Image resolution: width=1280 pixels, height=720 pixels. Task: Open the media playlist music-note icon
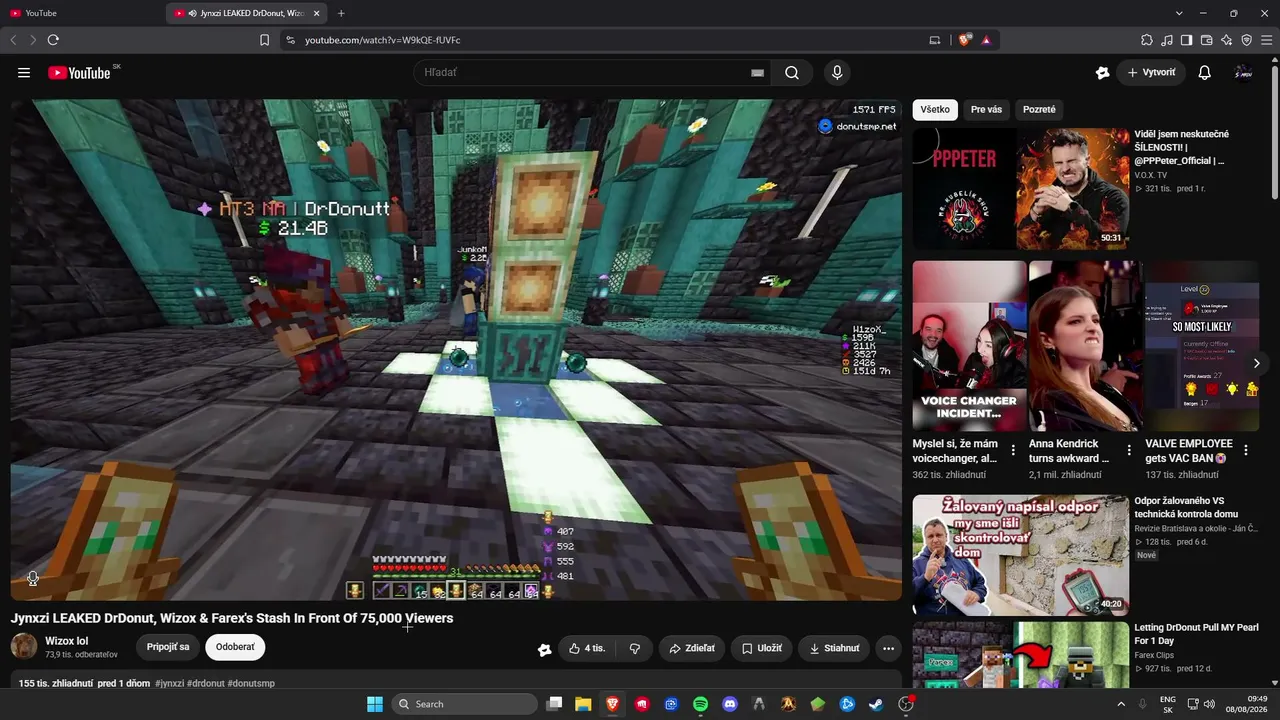pyautogui.click(x=1167, y=40)
